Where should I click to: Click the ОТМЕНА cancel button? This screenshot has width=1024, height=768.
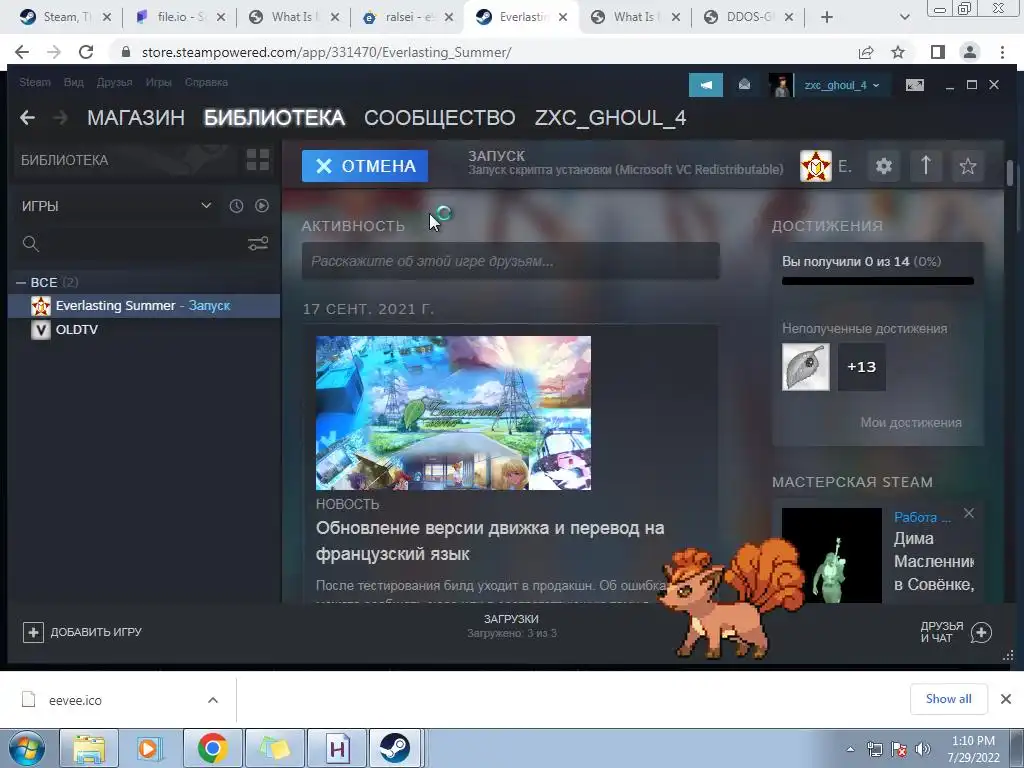(x=365, y=166)
